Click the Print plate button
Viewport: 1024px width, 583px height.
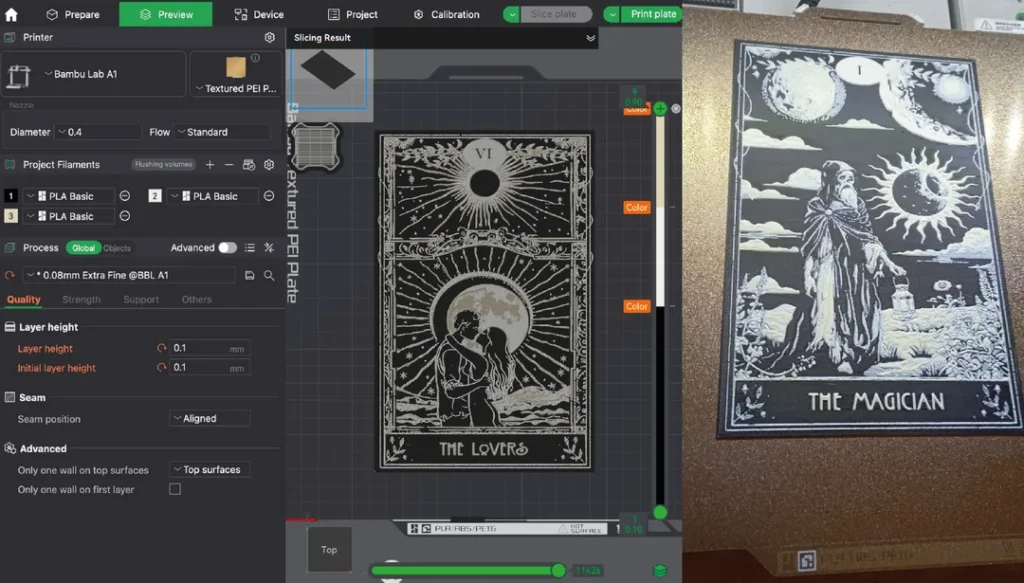tap(653, 14)
